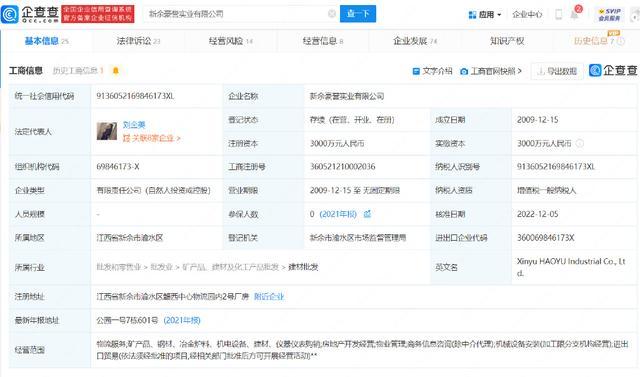Open 企业中心 in the header

[527, 15]
